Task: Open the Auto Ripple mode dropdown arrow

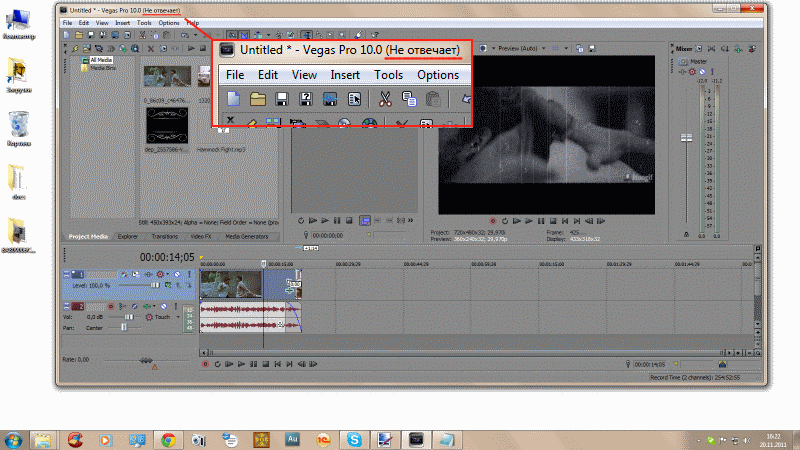Action: coord(268,35)
